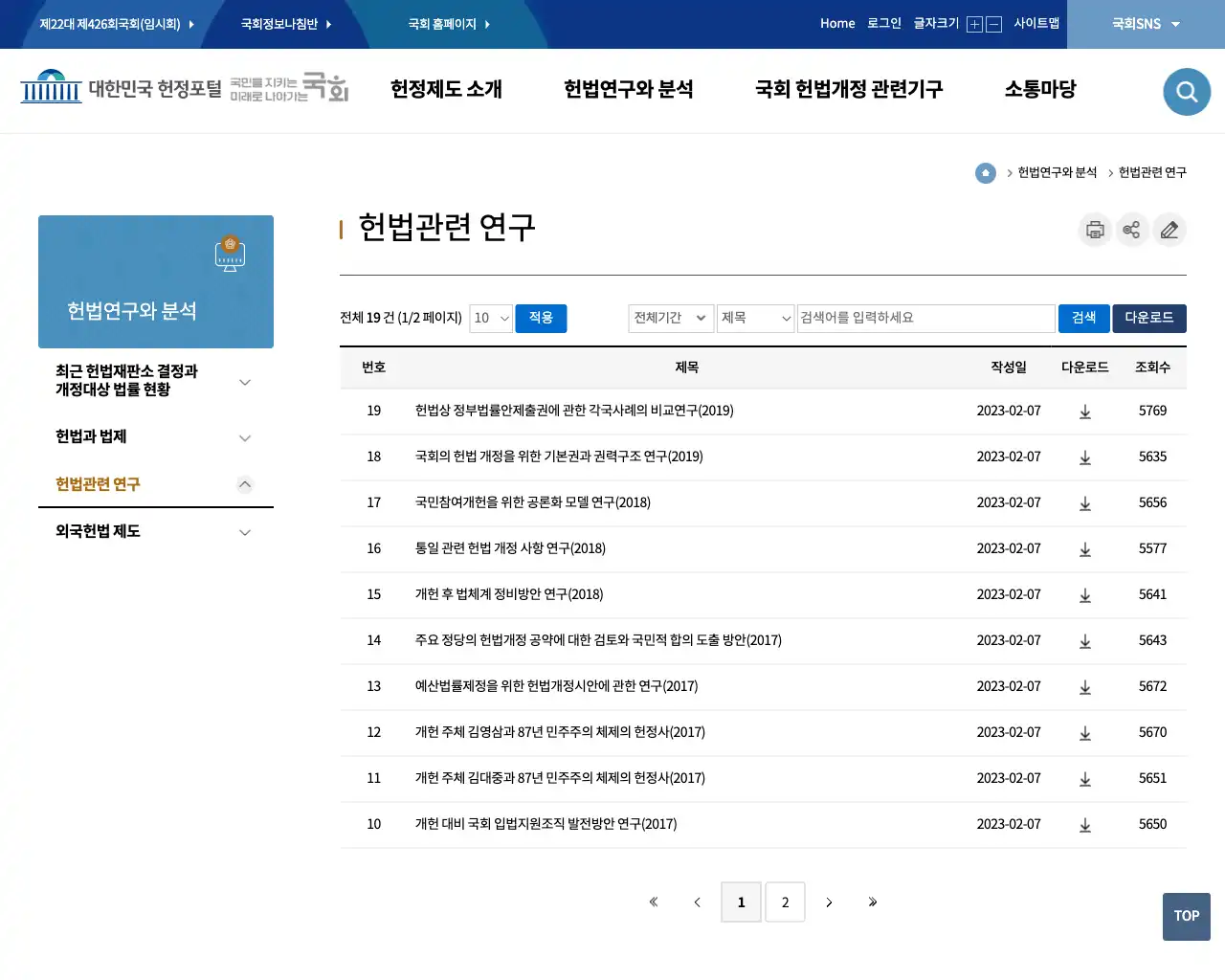Click 헌법연구와 분석 breadcrumb link
The image size is (1225, 980).
1058,172
